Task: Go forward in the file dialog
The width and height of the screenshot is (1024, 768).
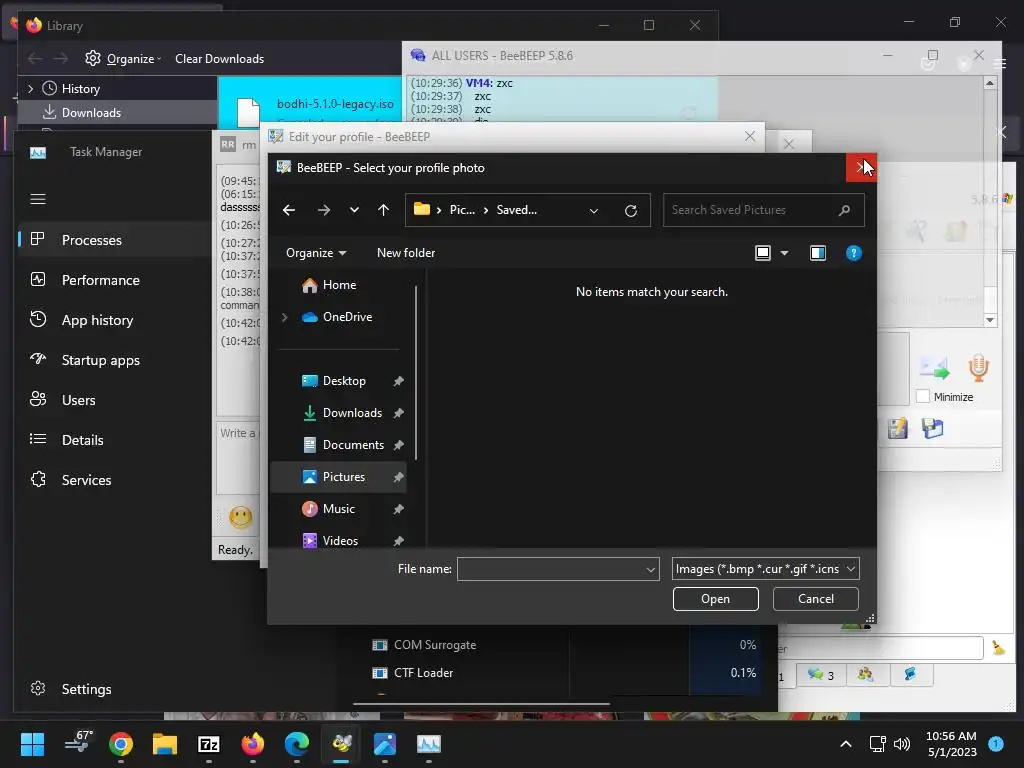Action: (x=323, y=210)
